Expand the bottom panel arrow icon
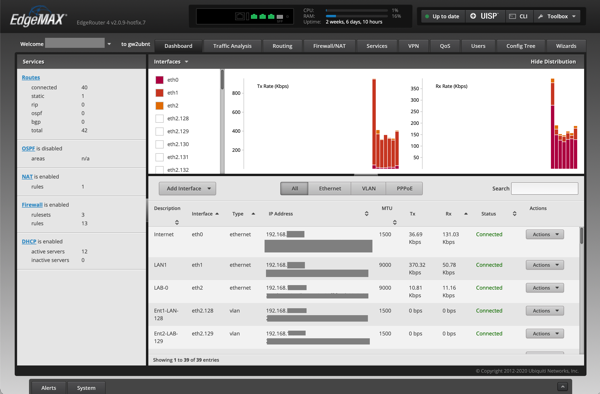600x394 pixels. click(562, 387)
